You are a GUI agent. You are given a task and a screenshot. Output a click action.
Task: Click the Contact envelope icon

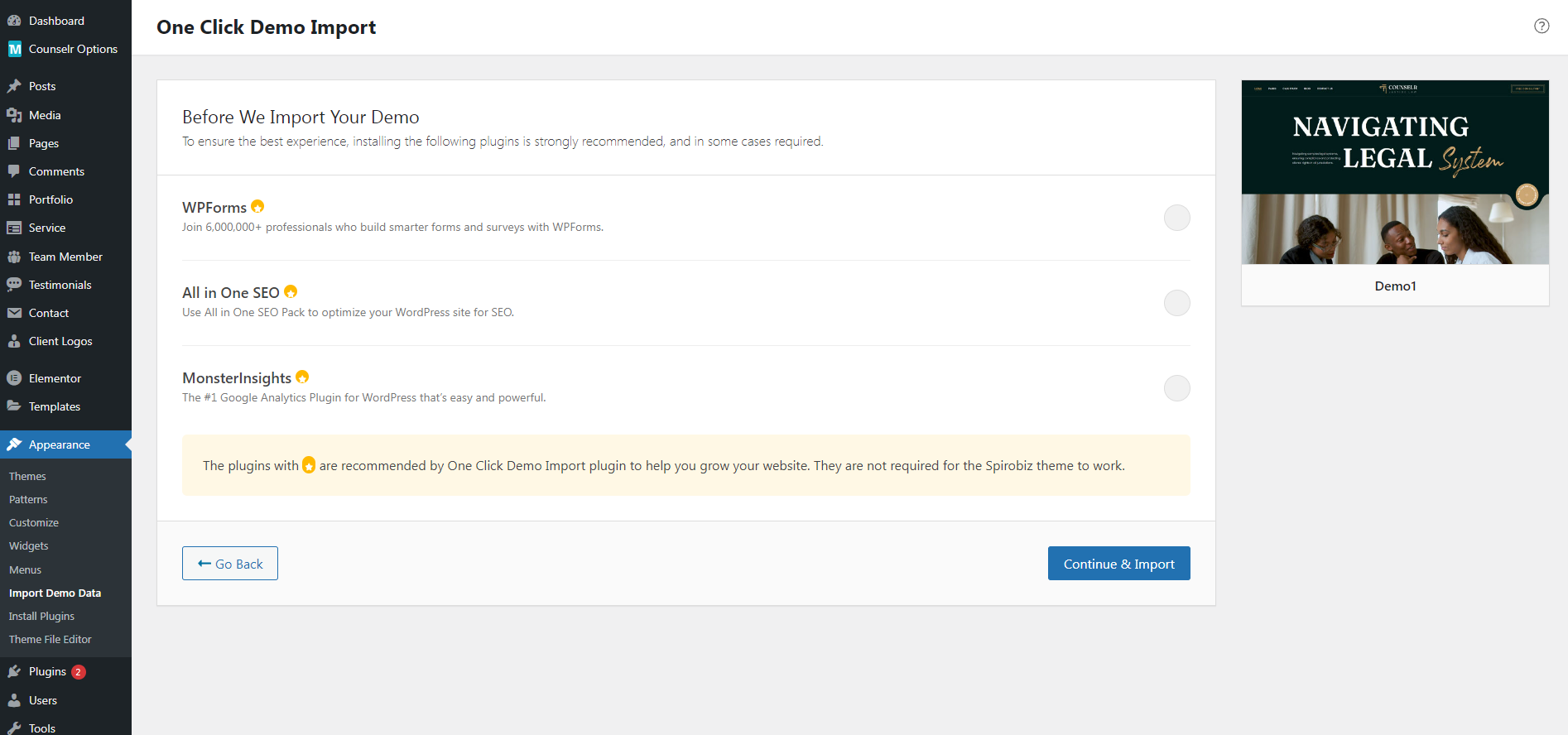(x=14, y=313)
